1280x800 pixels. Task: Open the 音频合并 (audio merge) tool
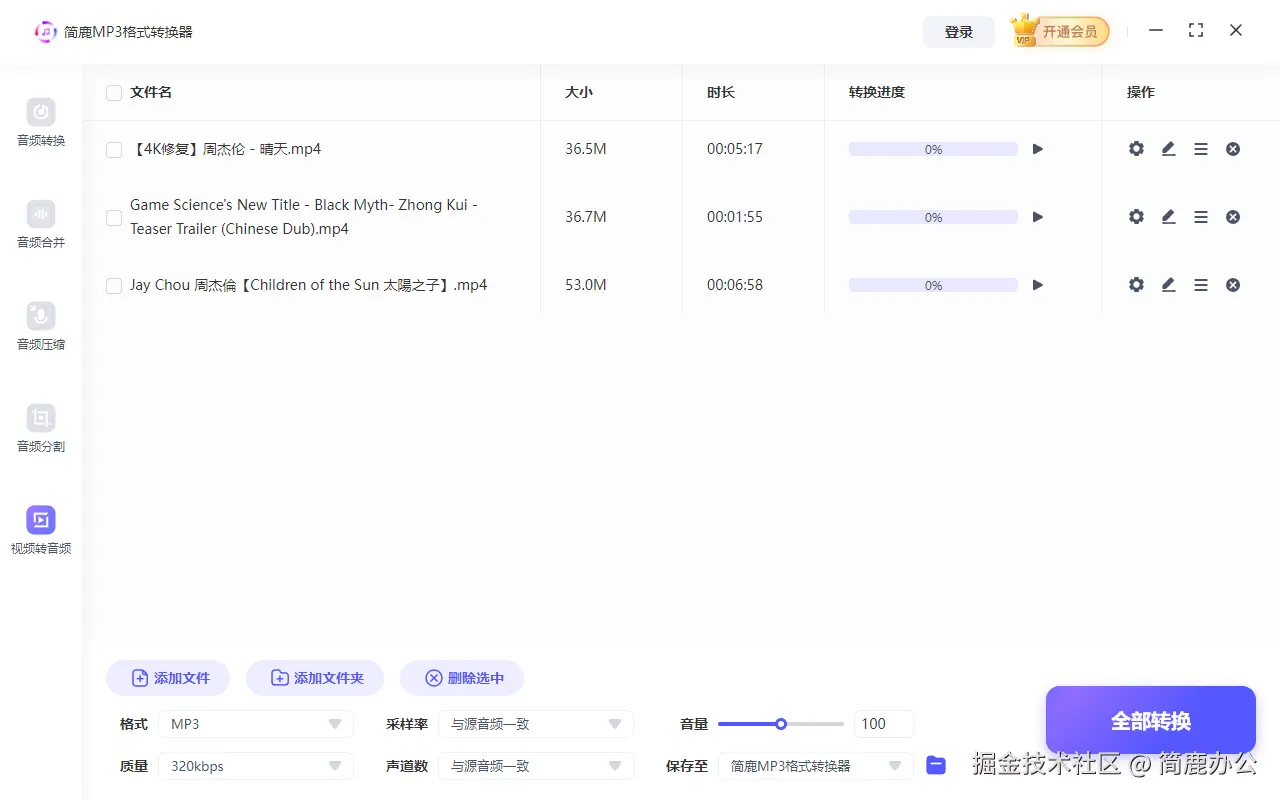pyautogui.click(x=40, y=226)
